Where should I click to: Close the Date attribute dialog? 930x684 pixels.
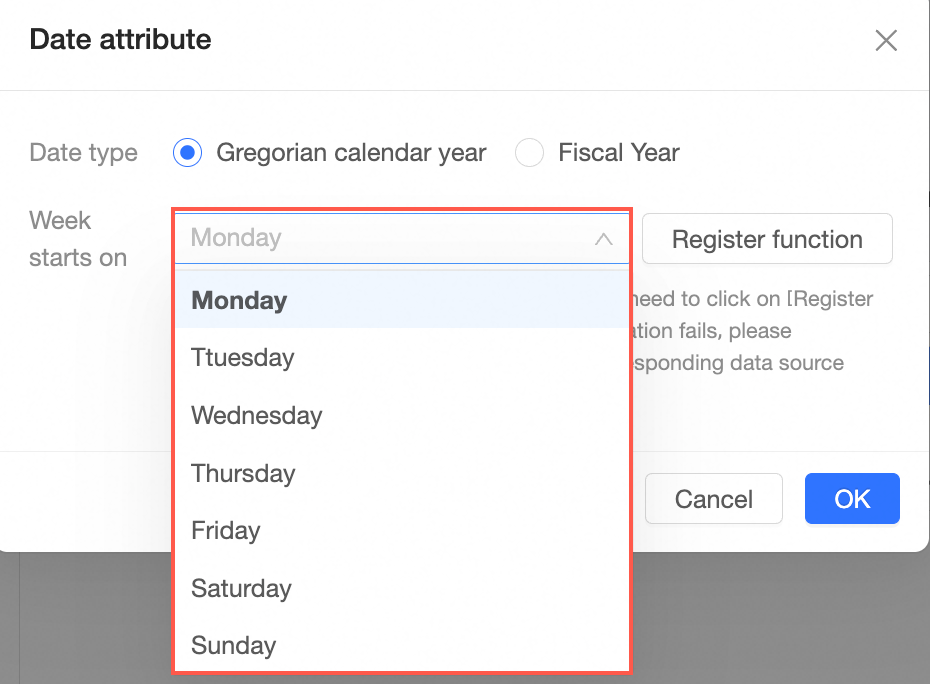(886, 41)
